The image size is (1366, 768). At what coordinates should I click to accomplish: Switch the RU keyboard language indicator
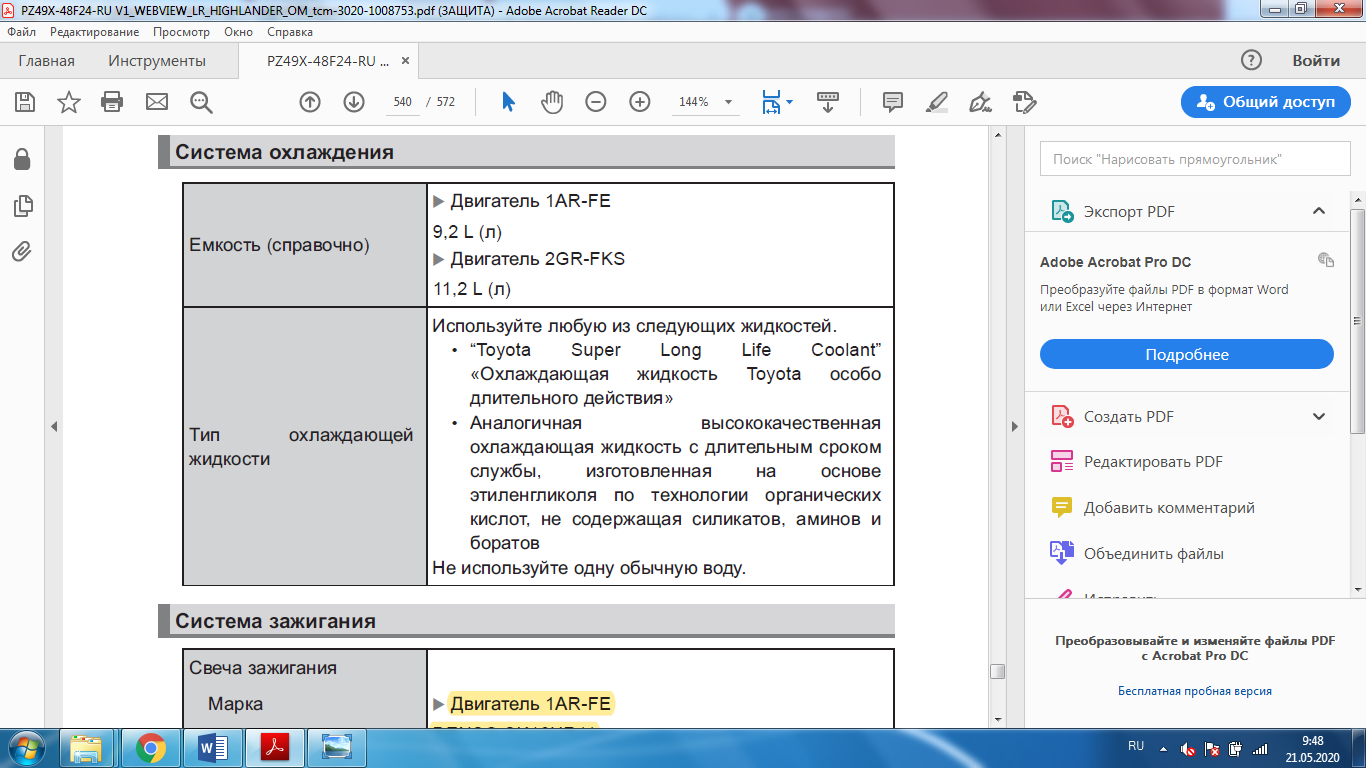coord(1135,747)
